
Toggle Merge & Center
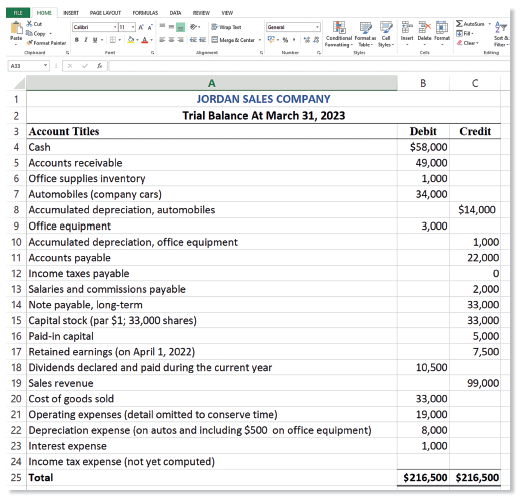[x=233, y=40]
